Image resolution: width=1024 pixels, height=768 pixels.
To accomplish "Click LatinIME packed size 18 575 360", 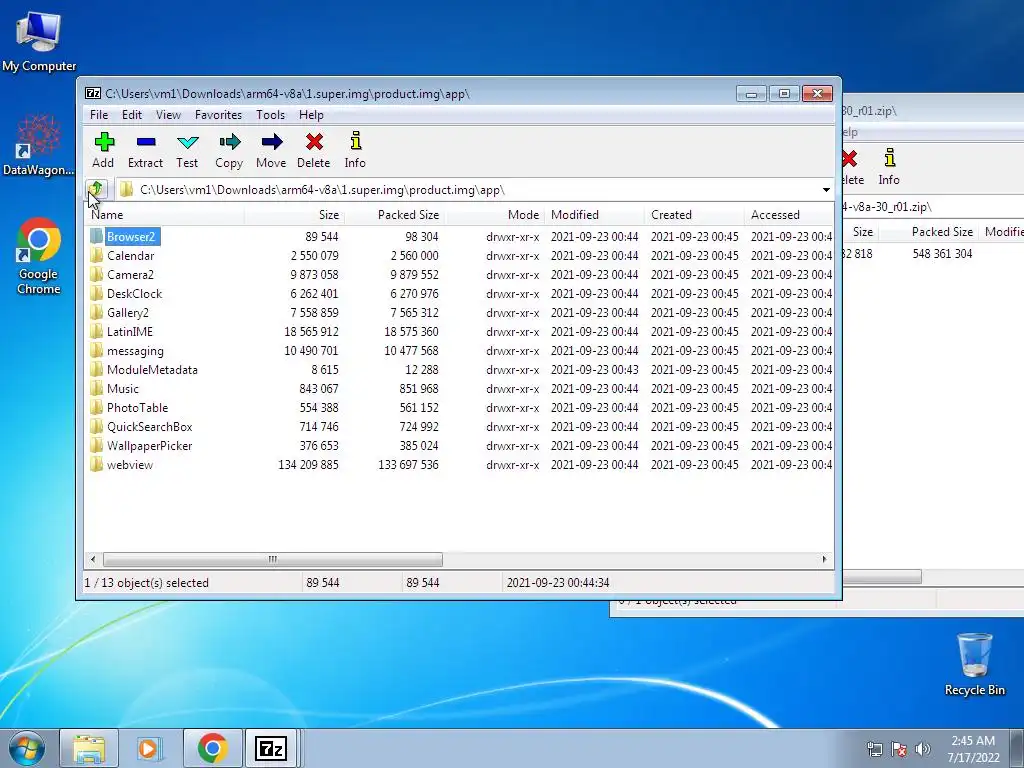I will [411, 332].
